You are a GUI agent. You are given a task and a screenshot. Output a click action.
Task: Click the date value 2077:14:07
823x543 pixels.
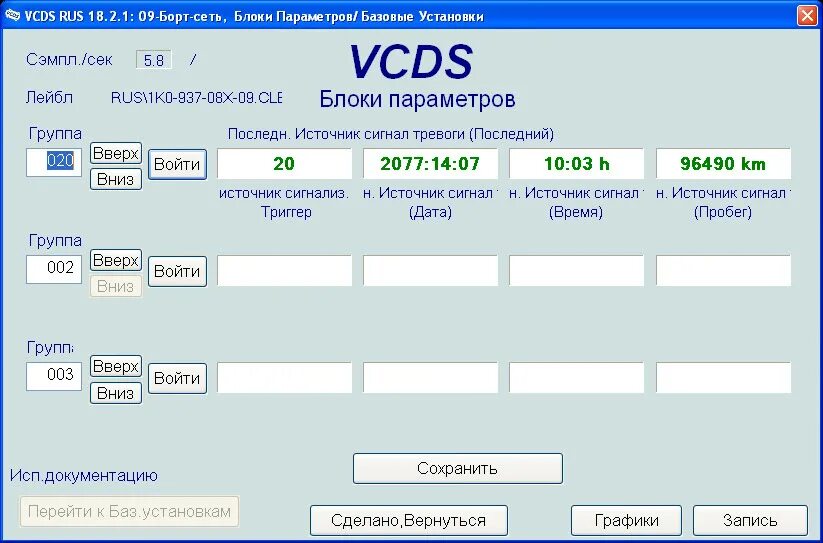[430, 164]
